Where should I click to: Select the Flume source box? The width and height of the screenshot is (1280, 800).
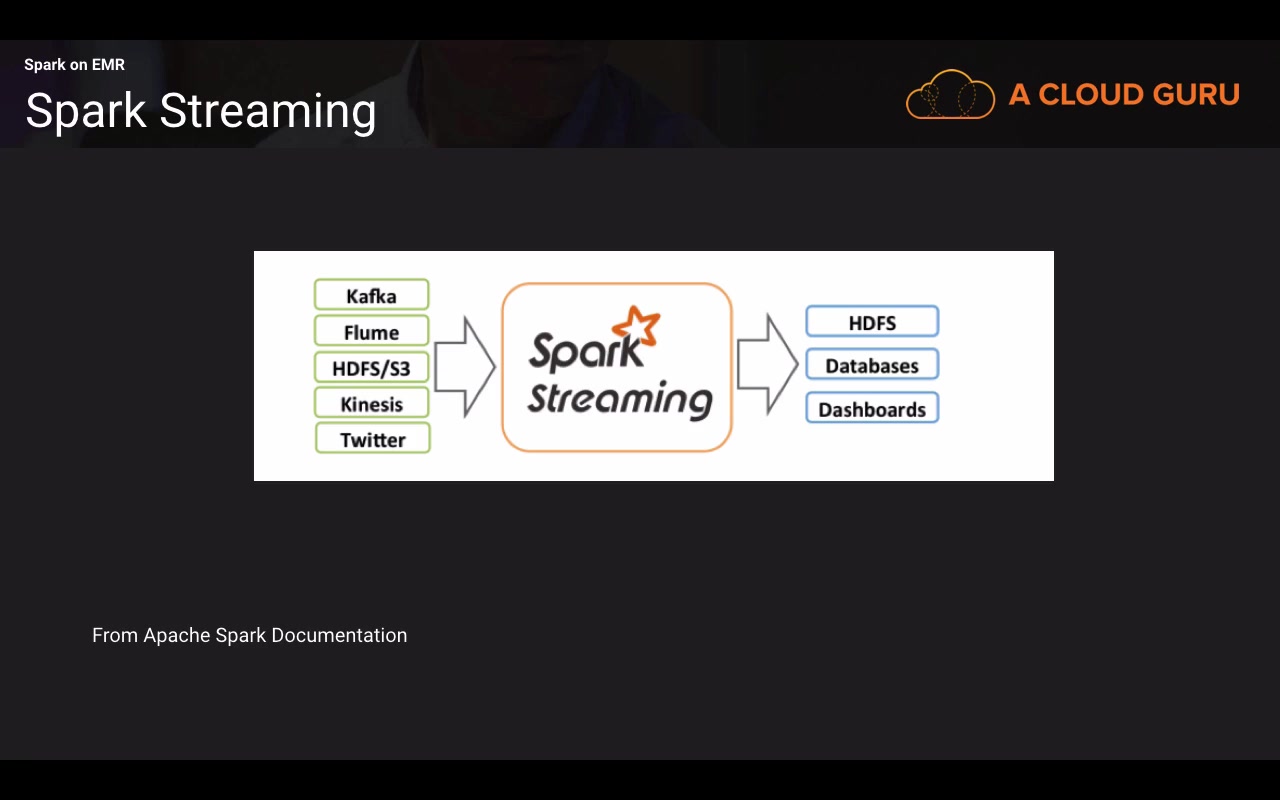click(x=371, y=331)
